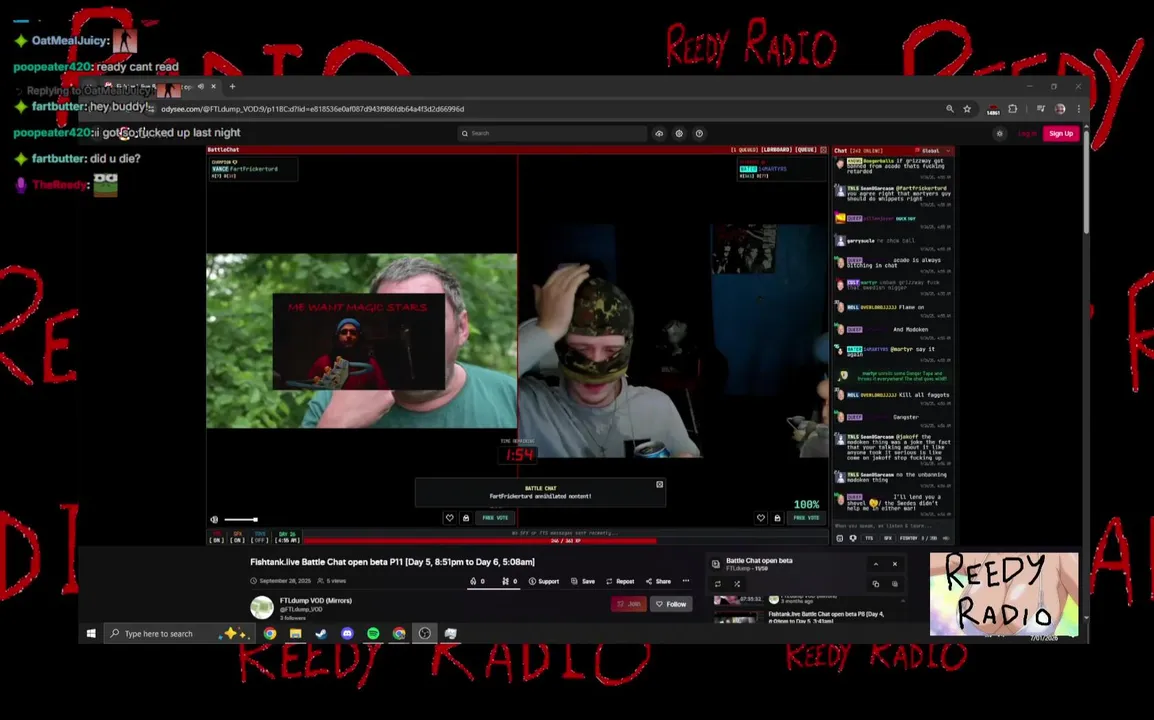Click the BattleChat header expand icon
This screenshot has width=1154, height=720.
(x=824, y=149)
